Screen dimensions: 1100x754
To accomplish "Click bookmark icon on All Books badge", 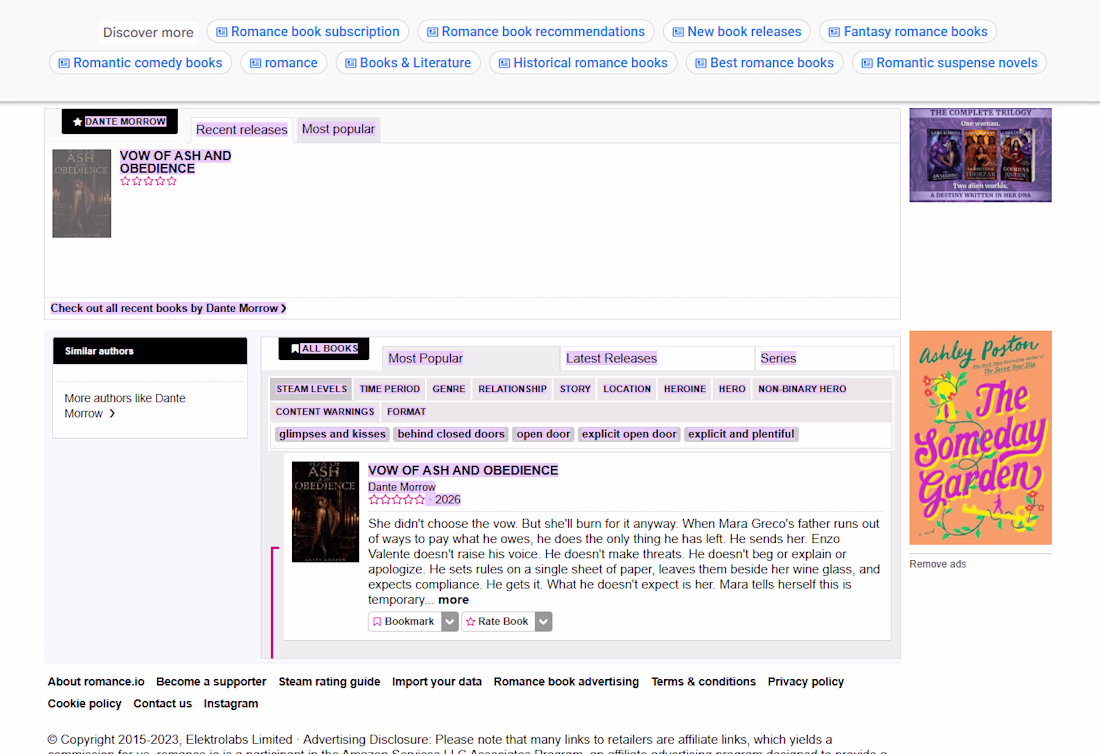I will click(x=295, y=349).
